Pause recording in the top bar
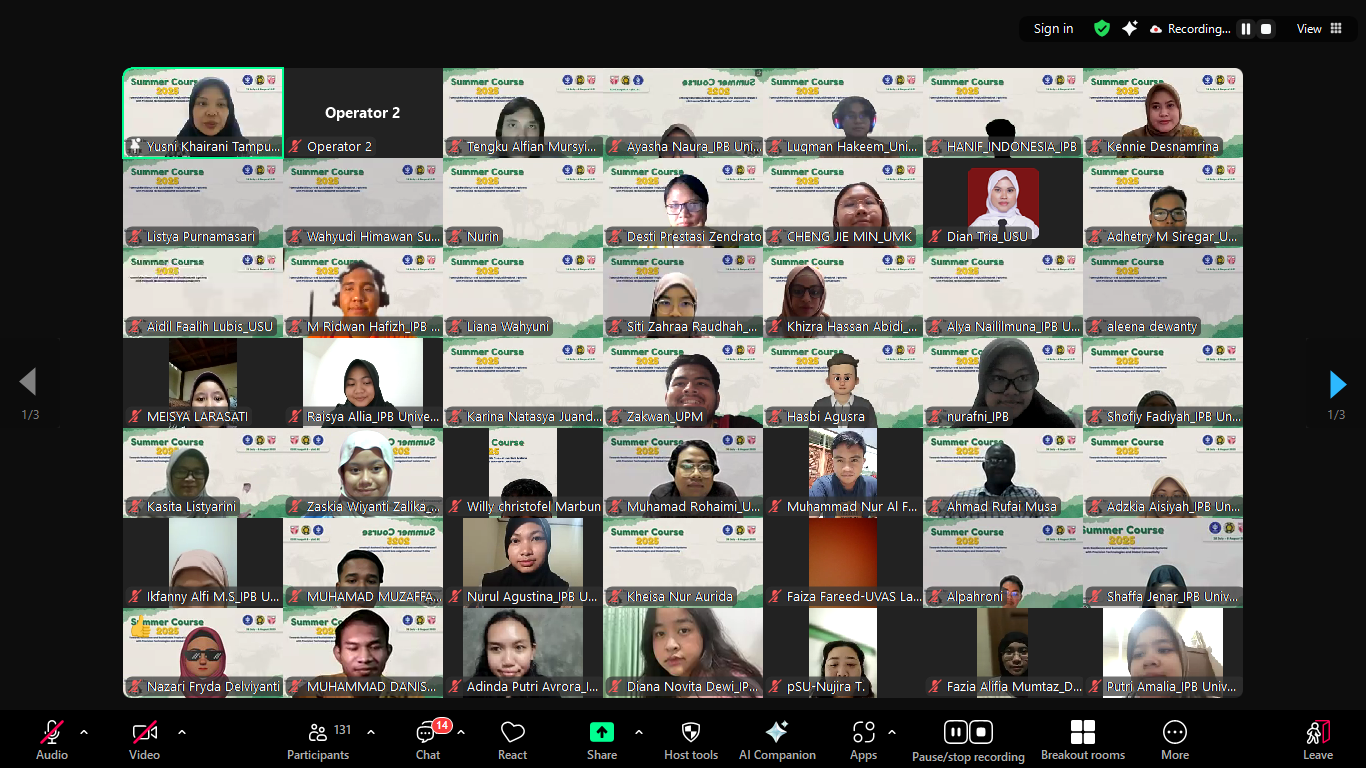 (x=1246, y=29)
